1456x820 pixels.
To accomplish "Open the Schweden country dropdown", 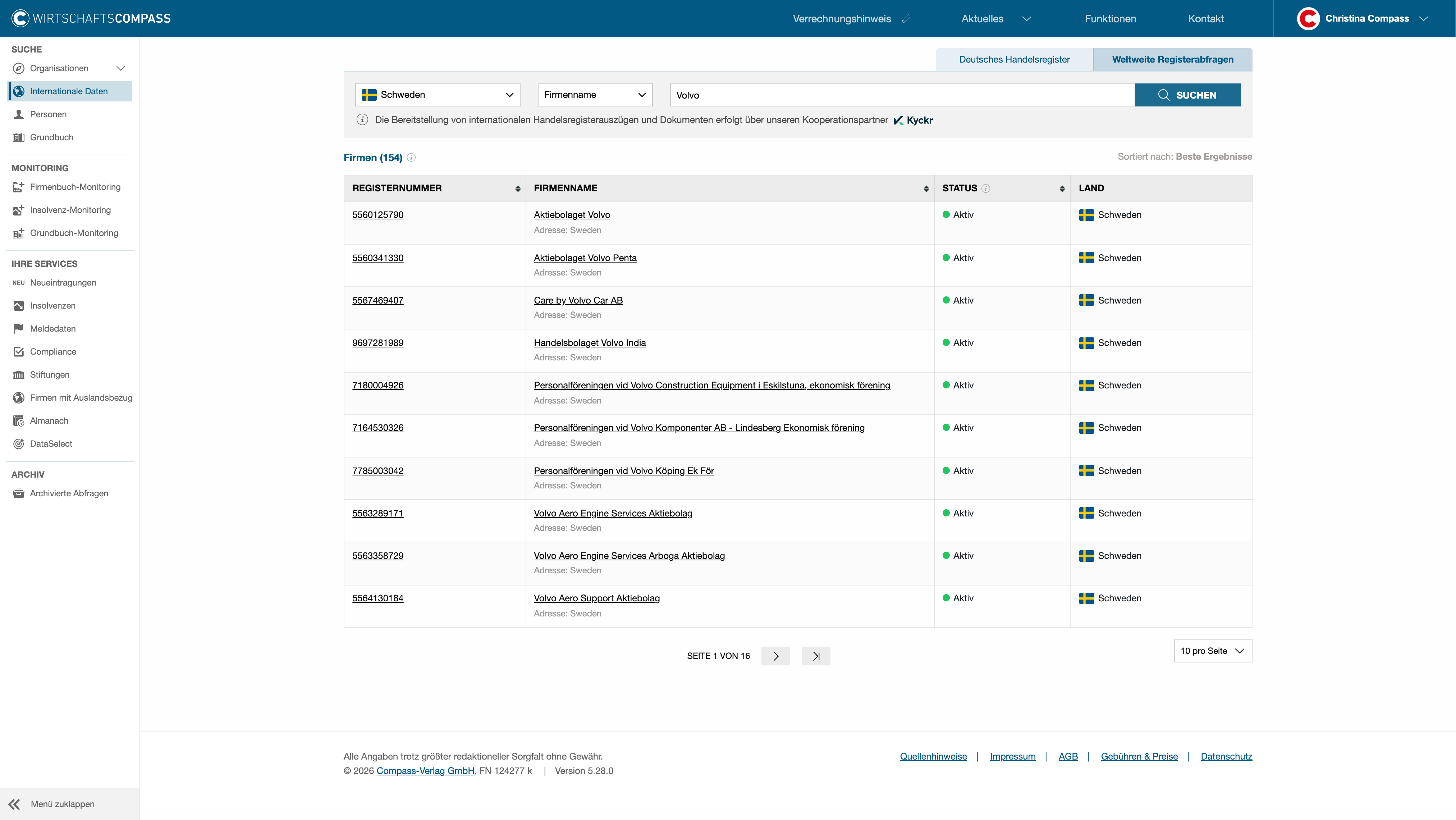I will [438, 95].
